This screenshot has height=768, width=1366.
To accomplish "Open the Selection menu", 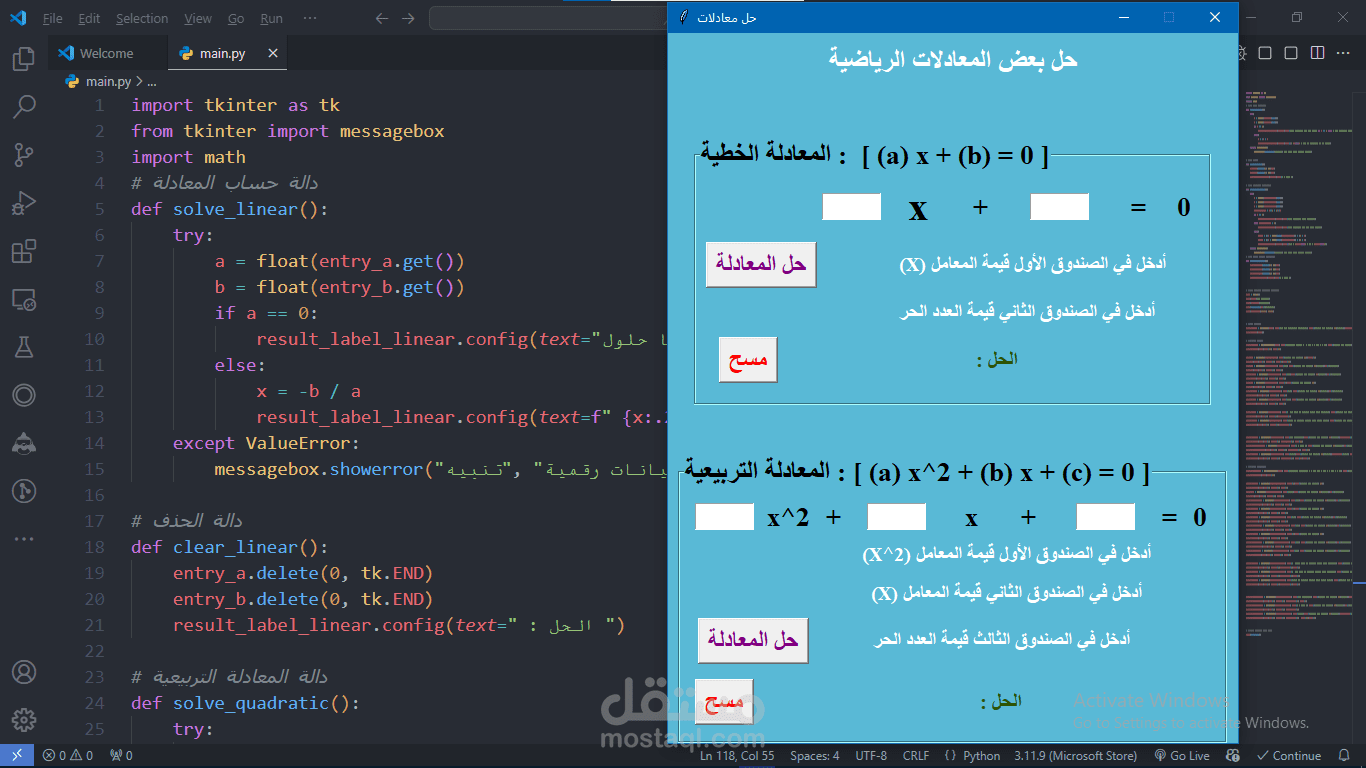I will [x=142, y=18].
